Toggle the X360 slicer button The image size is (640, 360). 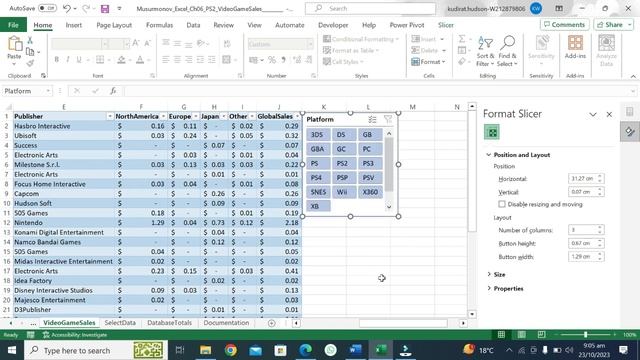pos(370,192)
